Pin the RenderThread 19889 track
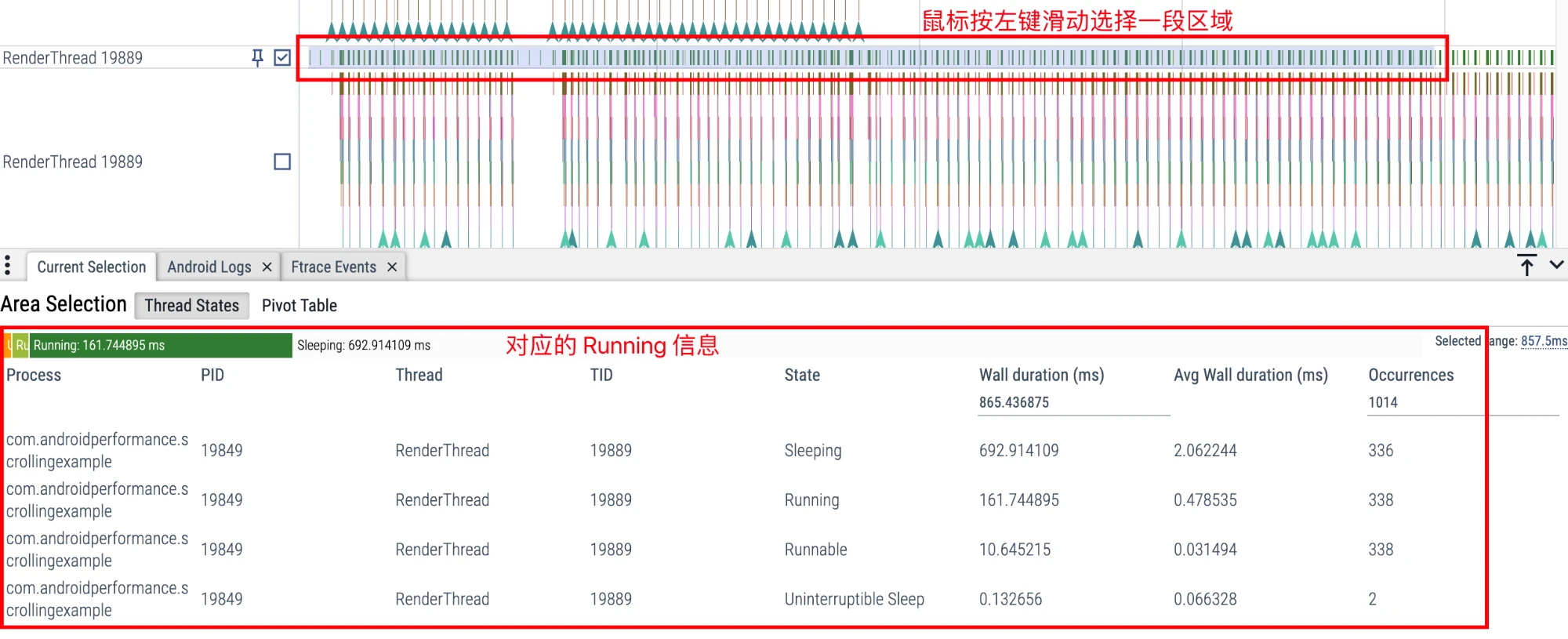Screen dimensions: 1568x639 257,58
